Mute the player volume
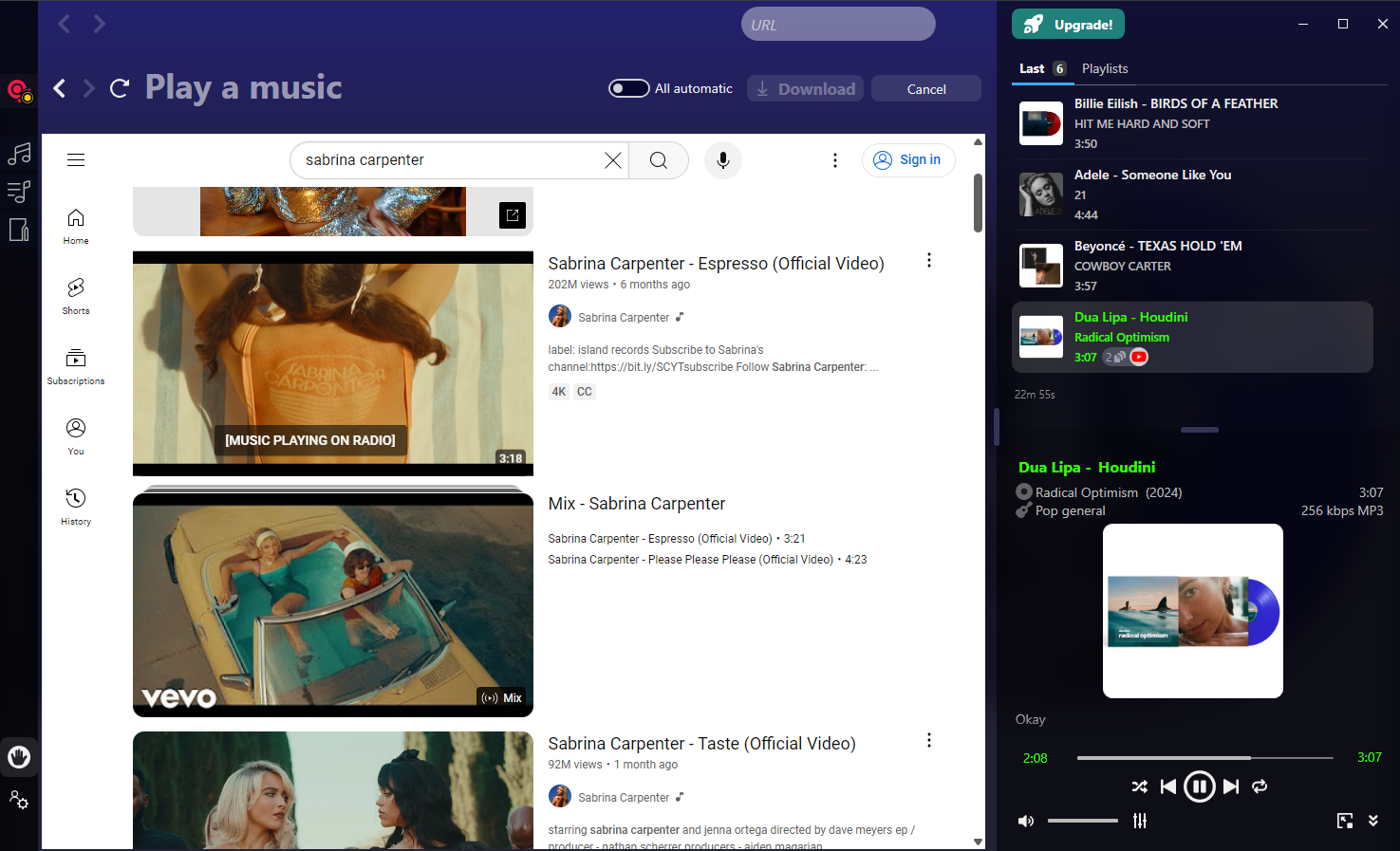 point(1026,821)
